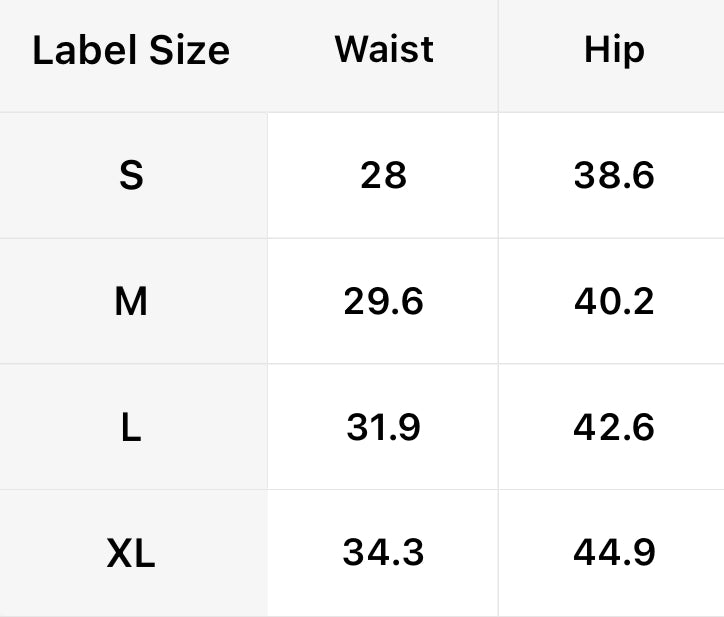The height and width of the screenshot is (617, 724).
Task: Click the Label Size column header
Action: (131, 51)
